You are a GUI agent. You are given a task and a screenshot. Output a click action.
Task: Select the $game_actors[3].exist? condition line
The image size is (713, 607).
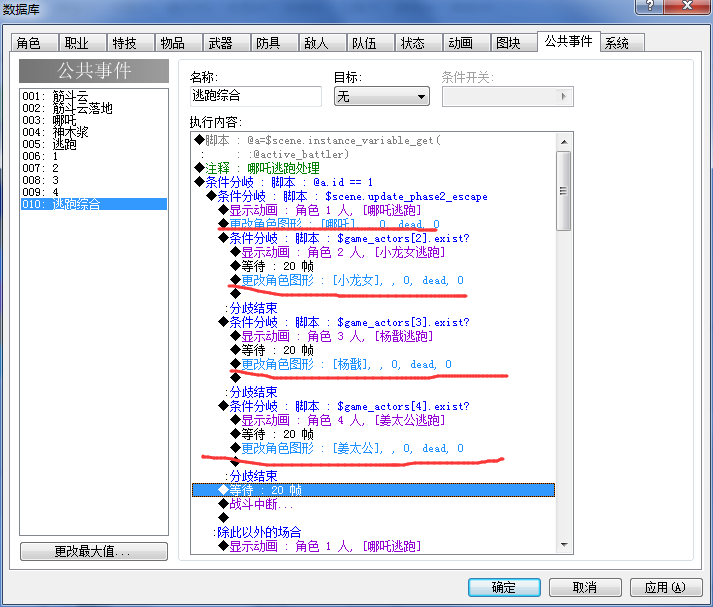point(373,322)
